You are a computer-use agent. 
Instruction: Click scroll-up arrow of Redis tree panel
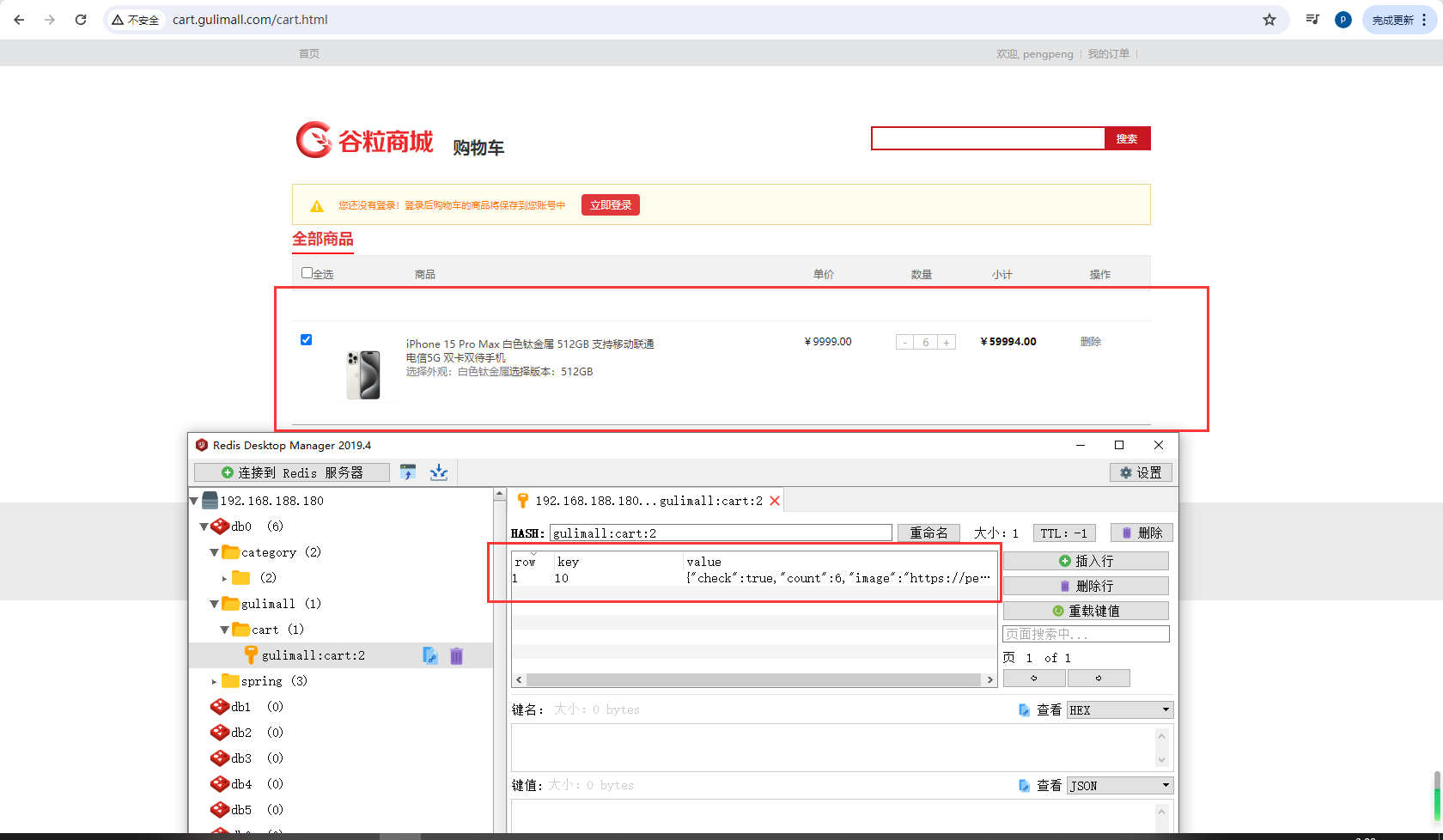click(499, 494)
